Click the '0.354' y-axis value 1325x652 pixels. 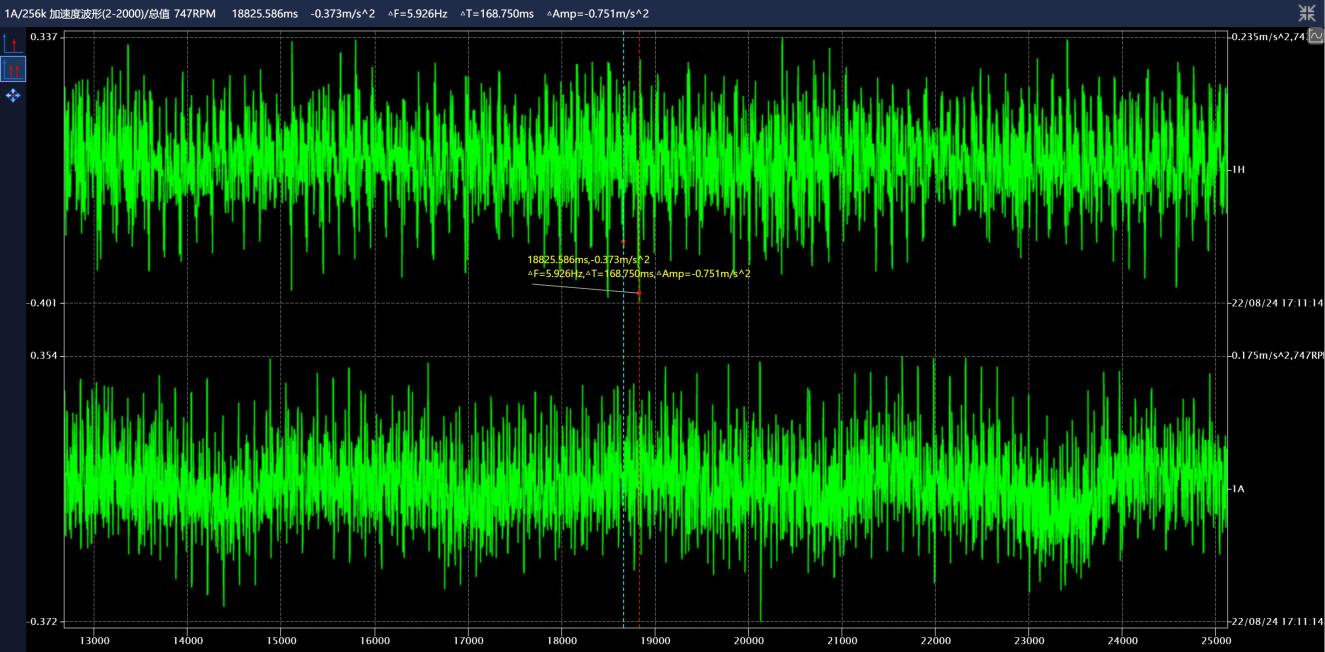click(44, 355)
